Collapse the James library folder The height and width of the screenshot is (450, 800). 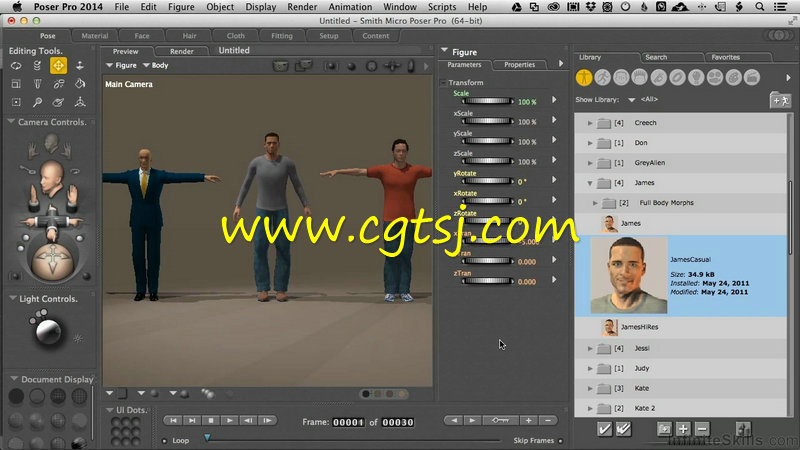click(590, 183)
